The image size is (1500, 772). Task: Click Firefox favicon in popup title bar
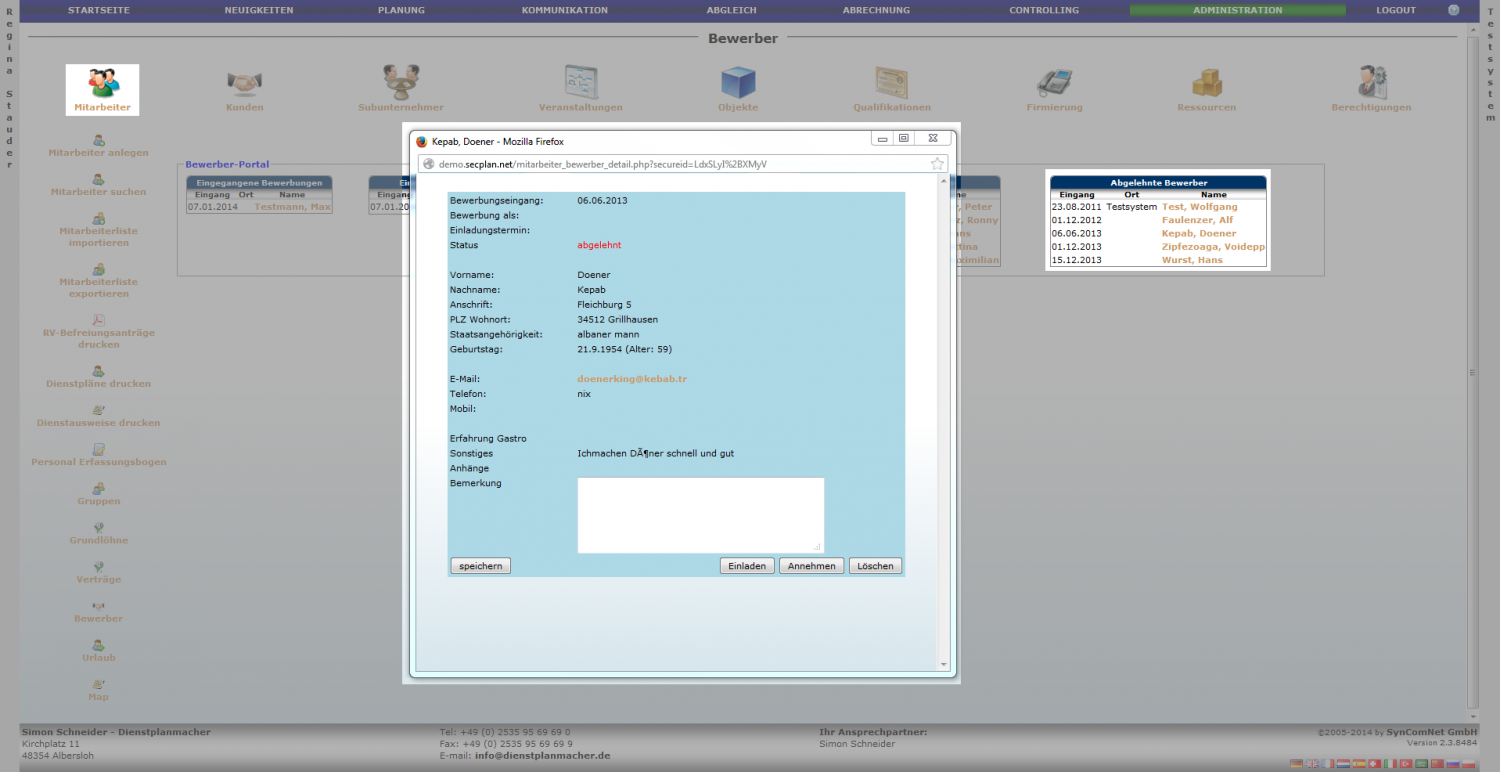[422, 141]
